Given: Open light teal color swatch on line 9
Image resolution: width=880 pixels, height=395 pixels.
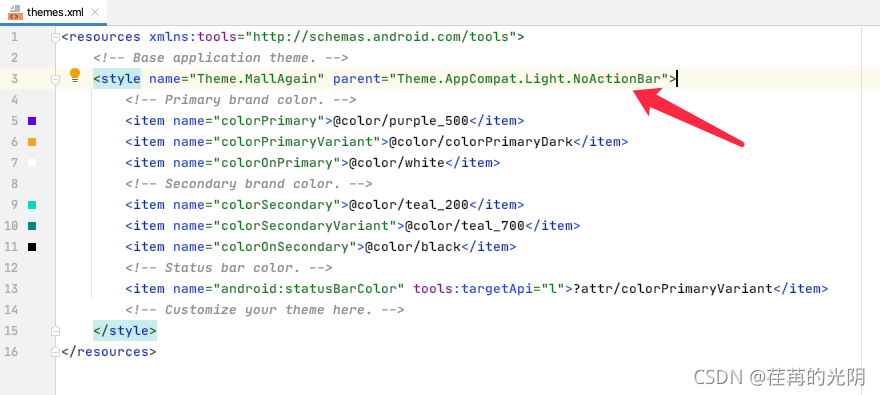Looking at the screenshot, I should tap(32, 205).
